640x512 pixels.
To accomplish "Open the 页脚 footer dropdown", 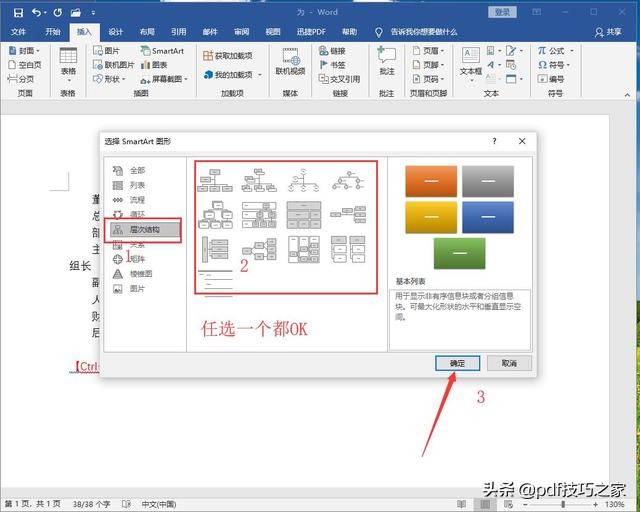I will (428, 65).
